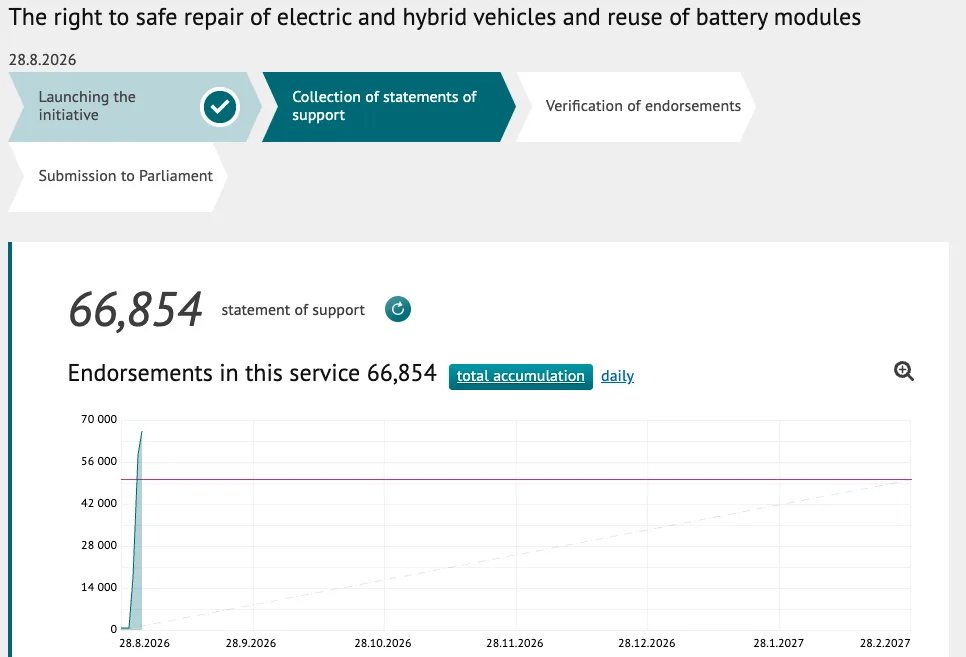The image size is (966, 657).
Task: Click the 28.11.2026 axis date label
Action: 514,643
